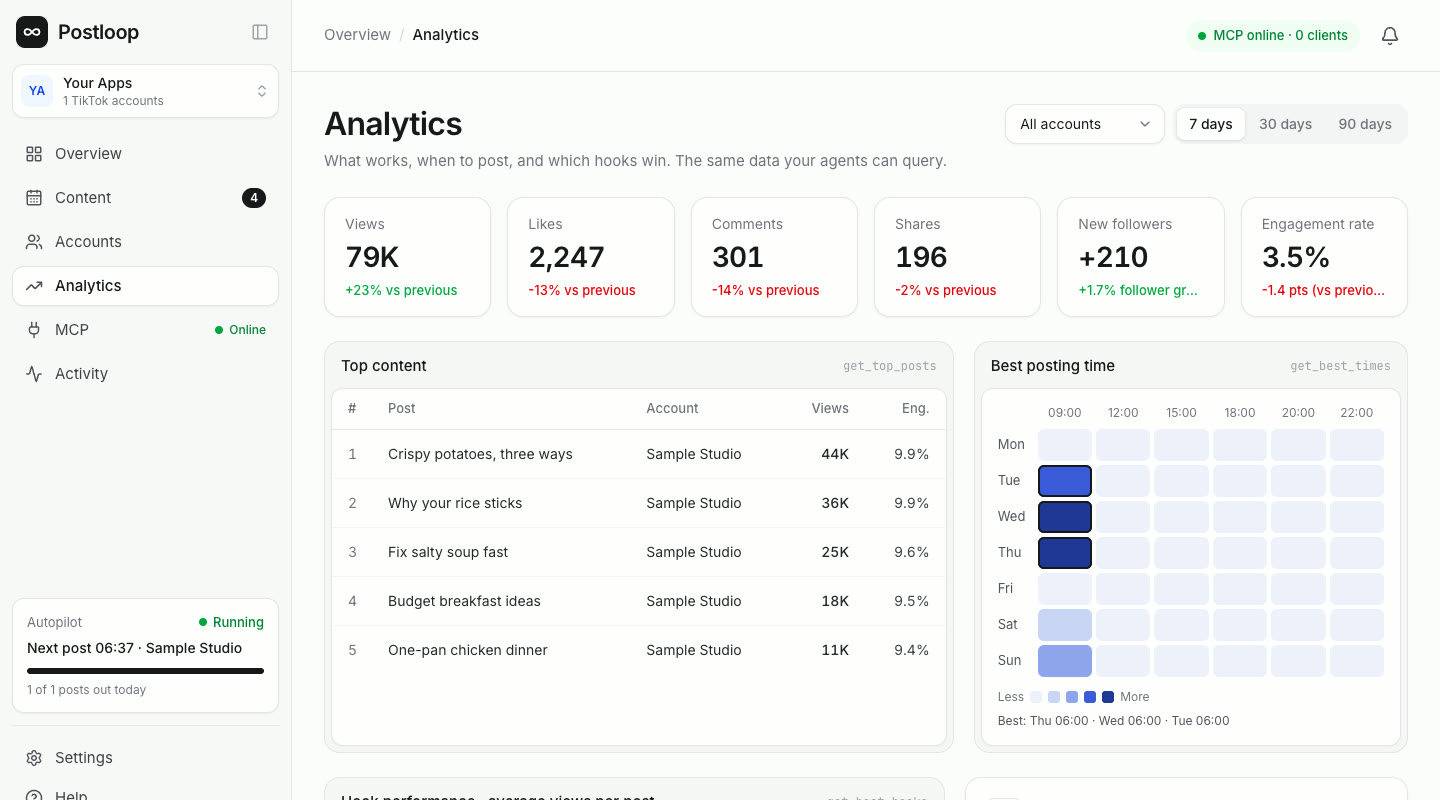
Task: Click the Accounts people icon in the sidebar
Action: [34, 241]
